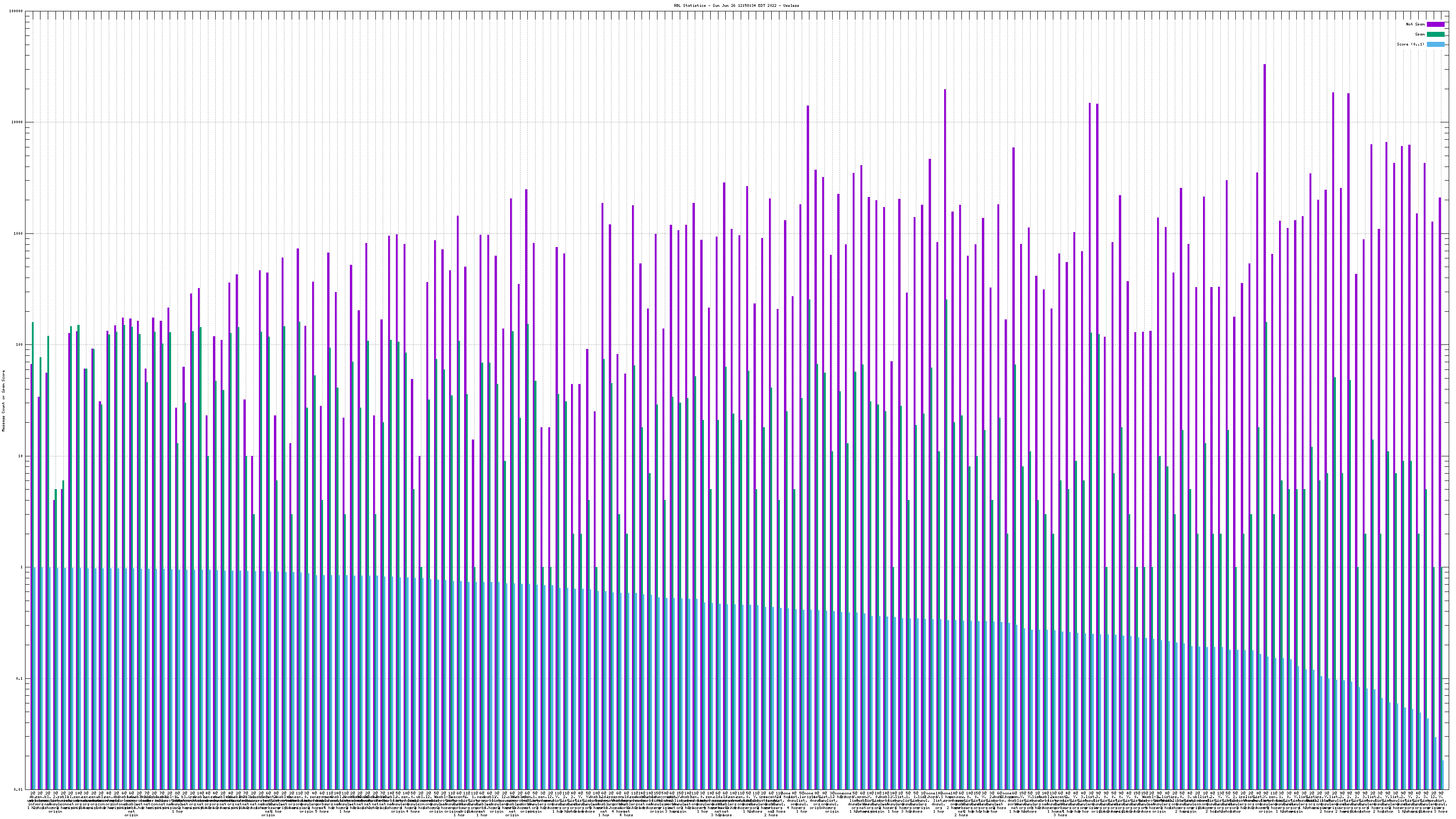Click the 0.01 y-axis tick label
Image resolution: width=1456 pixels, height=819 pixels.
(x=19, y=789)
